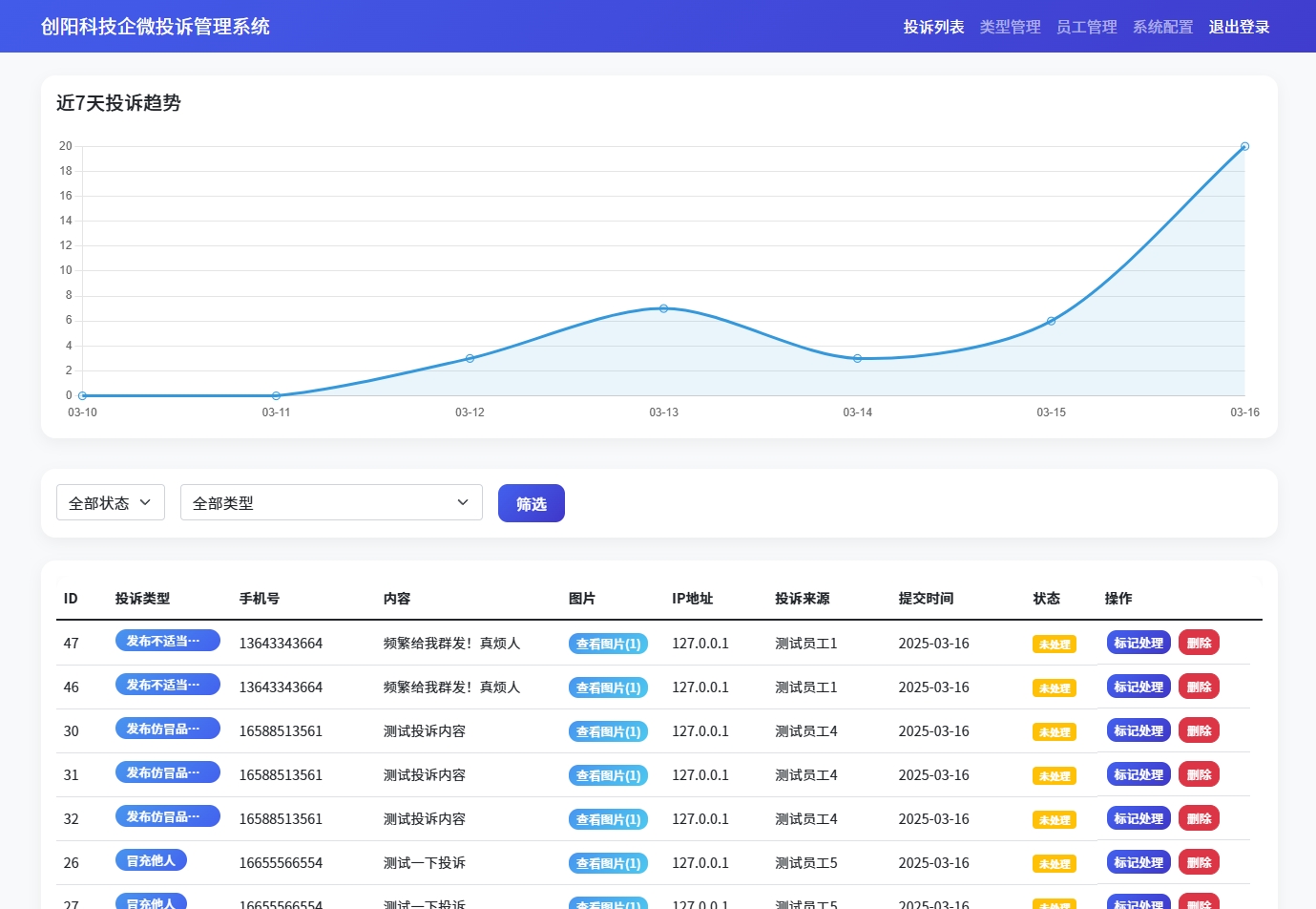Delete complaint ID 32

point(1199,818)
